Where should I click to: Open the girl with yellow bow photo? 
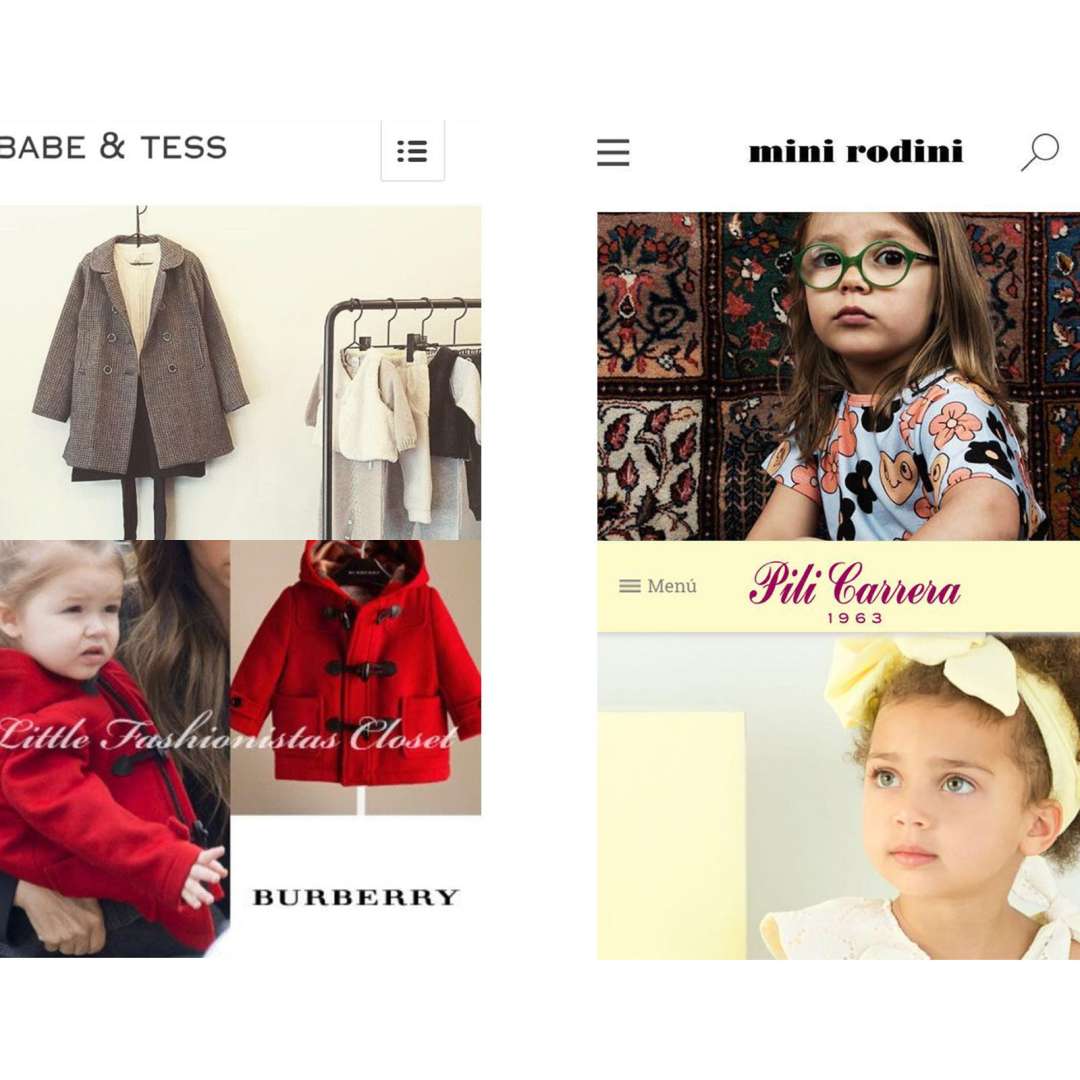tap(838, 796)
